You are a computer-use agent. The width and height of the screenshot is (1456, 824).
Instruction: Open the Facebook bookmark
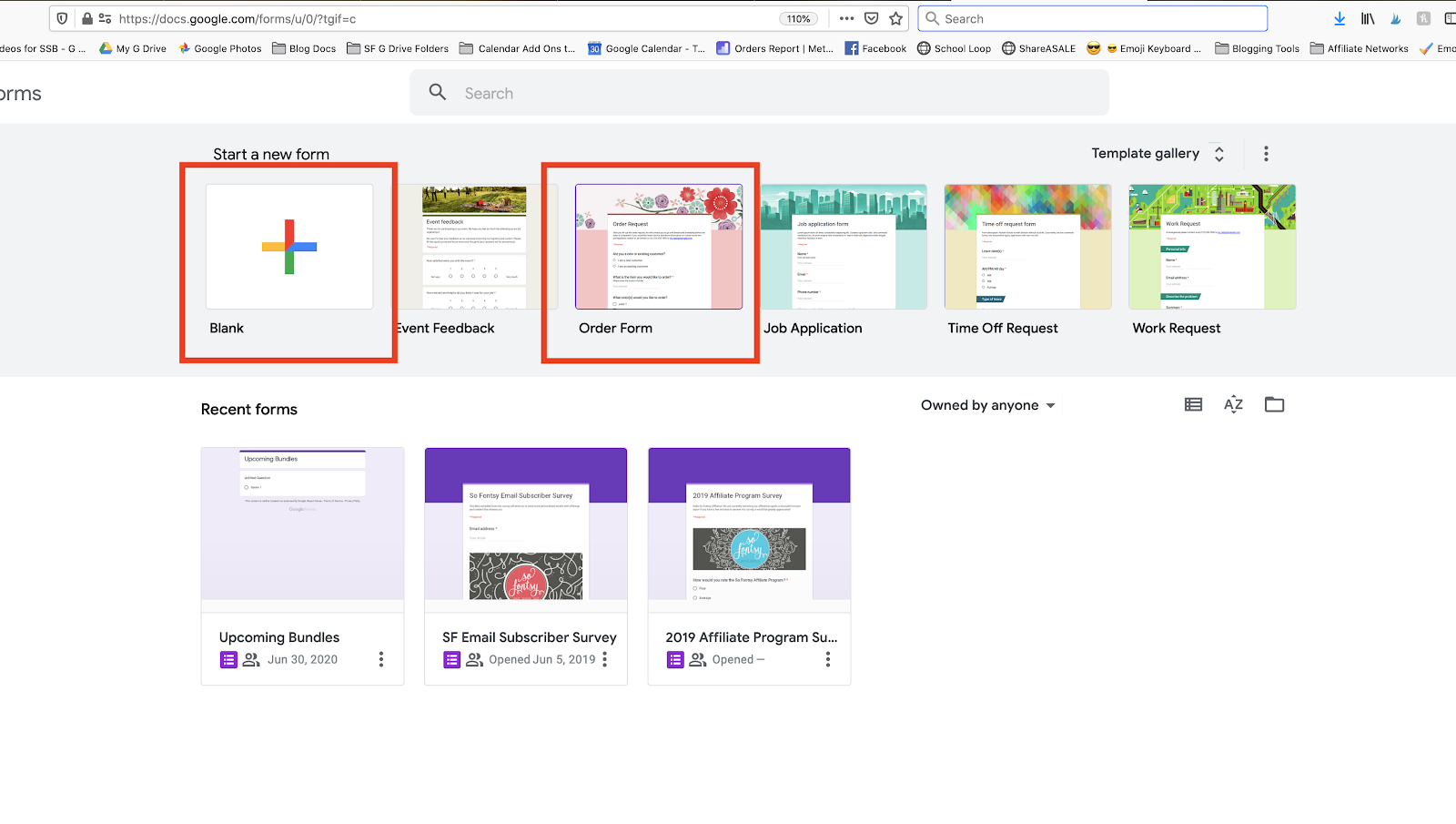pos(875,48)
